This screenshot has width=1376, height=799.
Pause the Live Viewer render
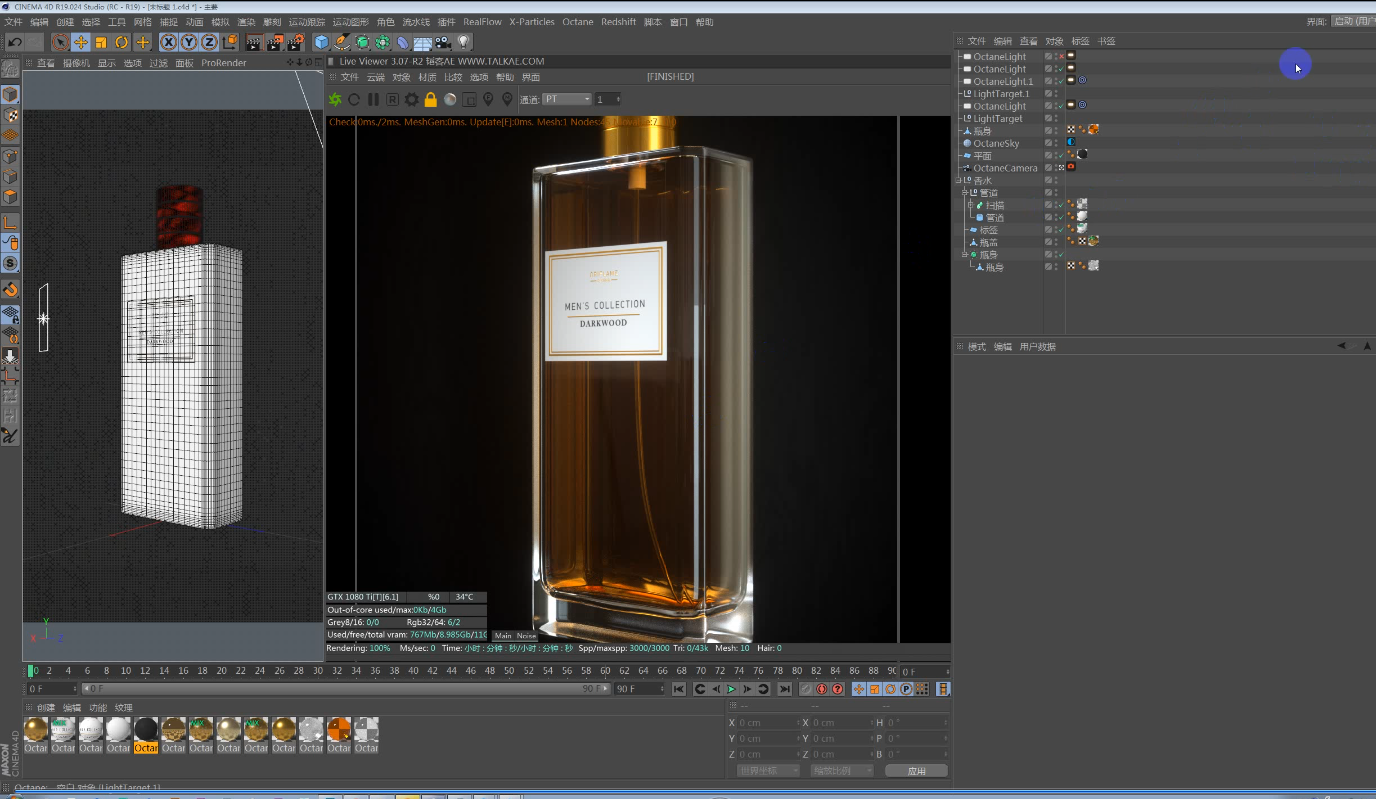click(373, 99)
